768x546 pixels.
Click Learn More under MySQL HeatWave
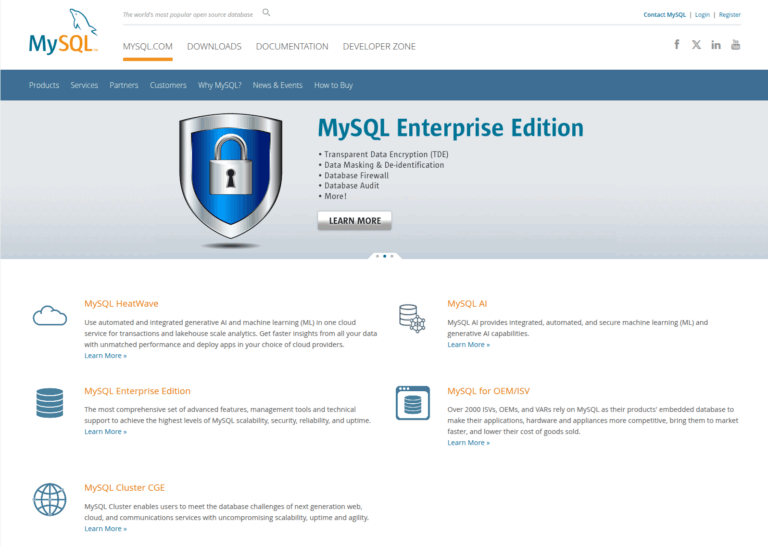(105, 356)
